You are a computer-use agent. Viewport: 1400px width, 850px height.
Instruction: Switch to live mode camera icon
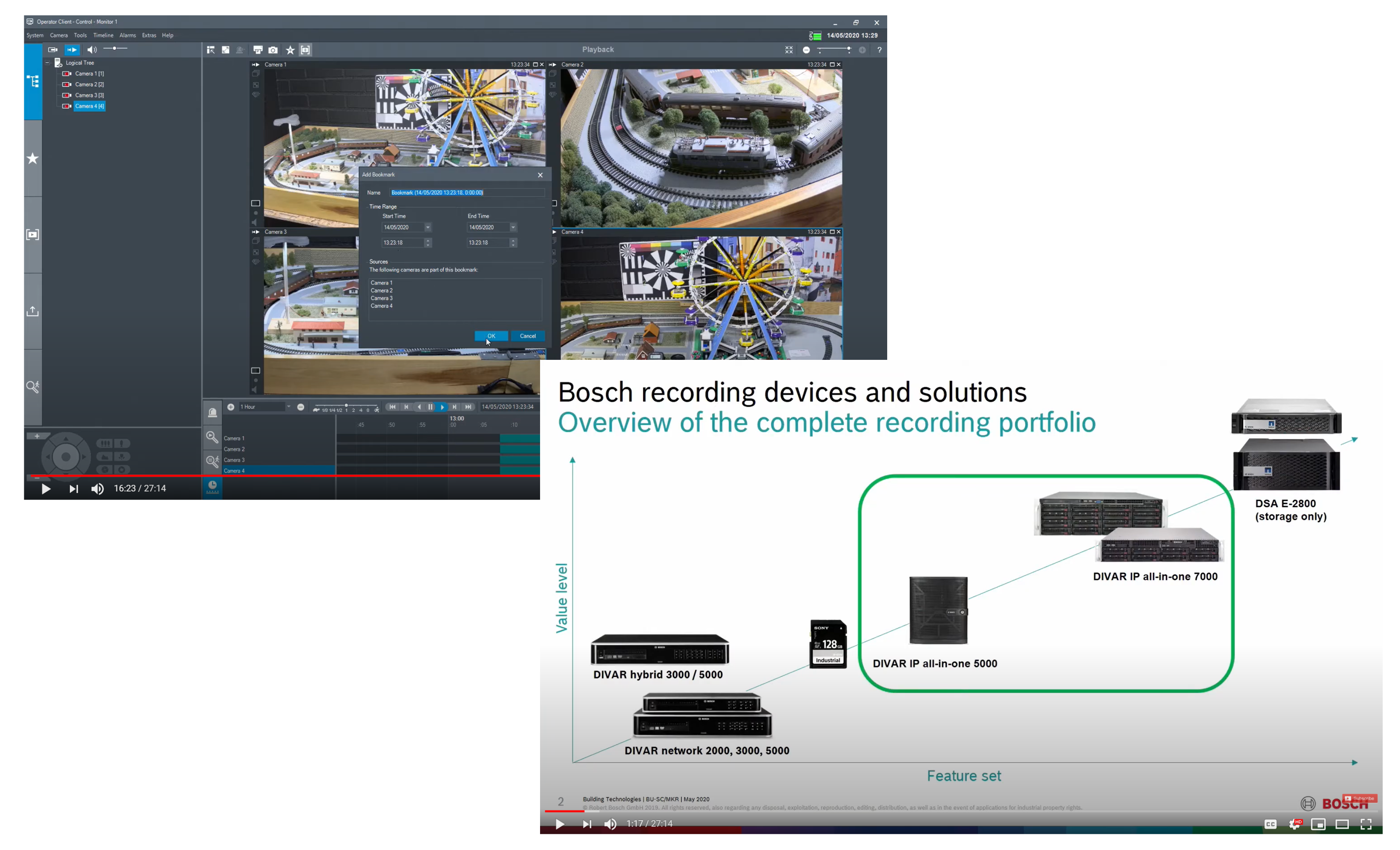tap(53, 50)
